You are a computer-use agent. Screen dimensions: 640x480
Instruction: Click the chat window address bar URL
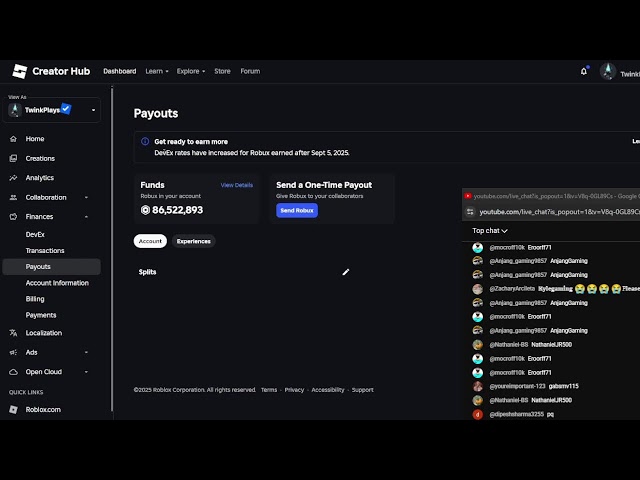(559, 212)
